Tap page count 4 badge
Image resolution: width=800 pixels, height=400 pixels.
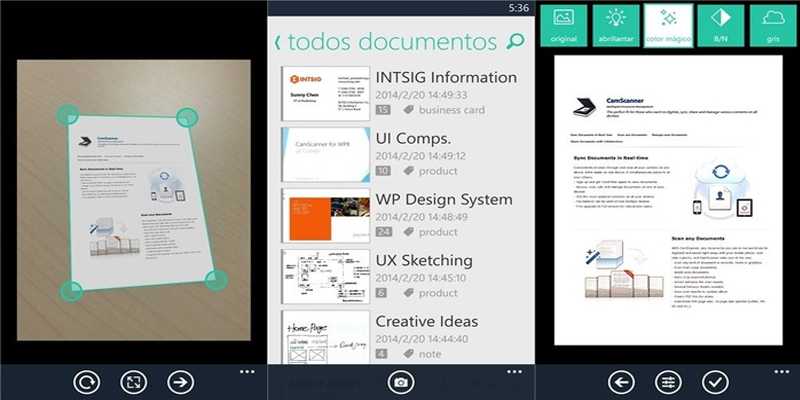[381, 354]
